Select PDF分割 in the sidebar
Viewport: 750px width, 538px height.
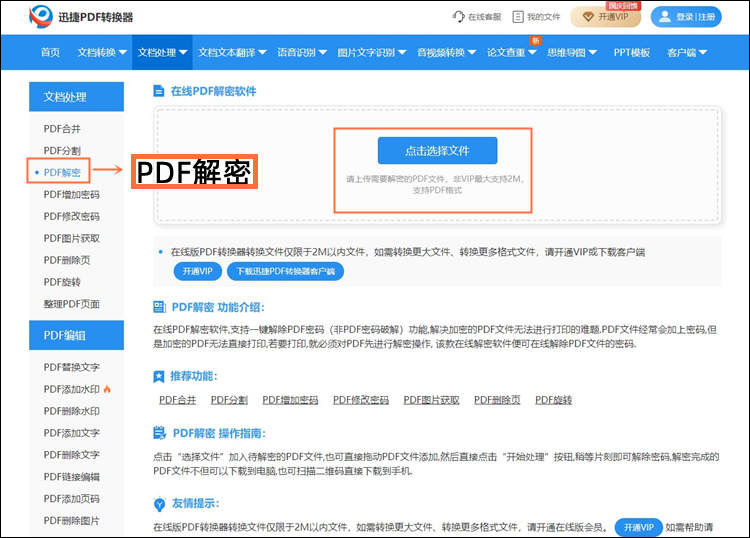click(62, 151)
